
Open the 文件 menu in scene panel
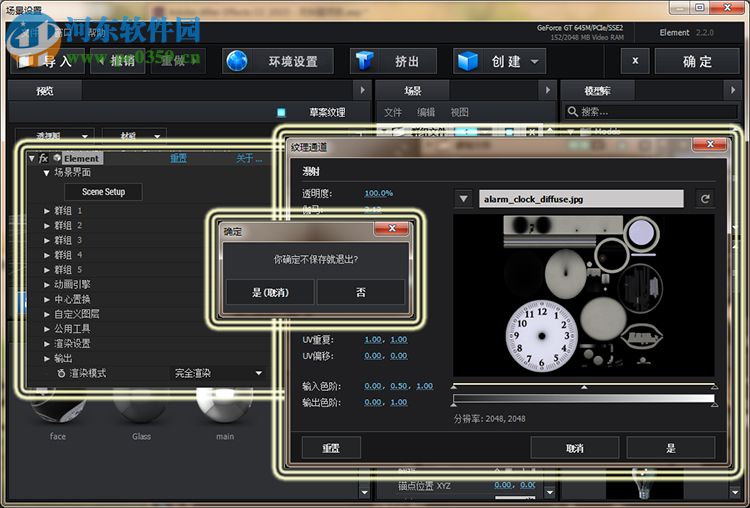point(393,112)
